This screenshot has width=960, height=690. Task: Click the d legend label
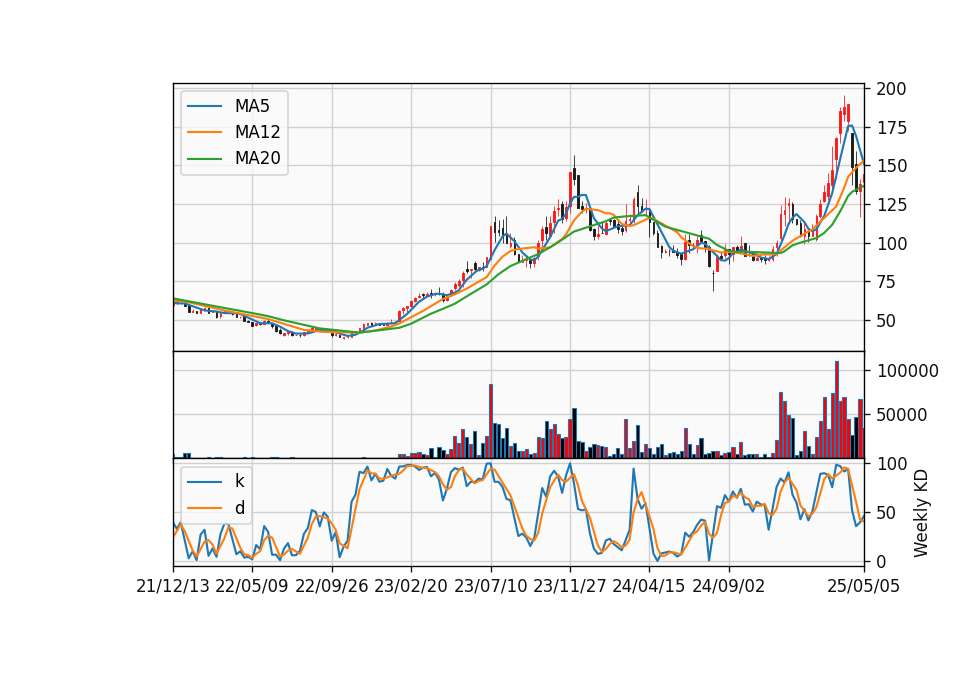click(239, 508)
